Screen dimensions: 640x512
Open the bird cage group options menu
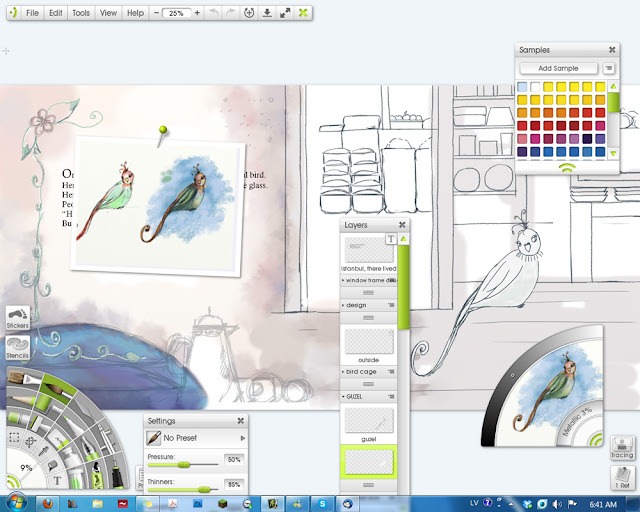(391, 372)
